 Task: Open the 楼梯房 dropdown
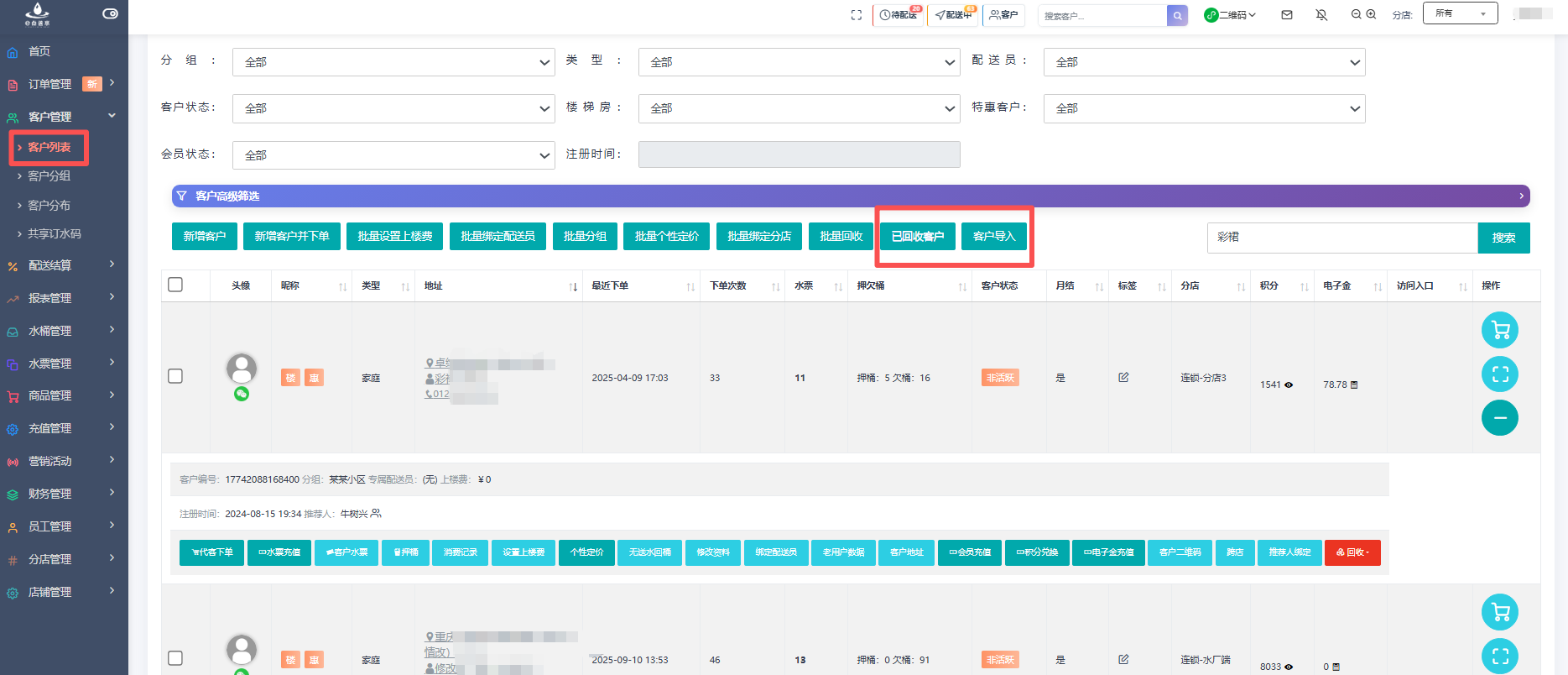point(800,108)
